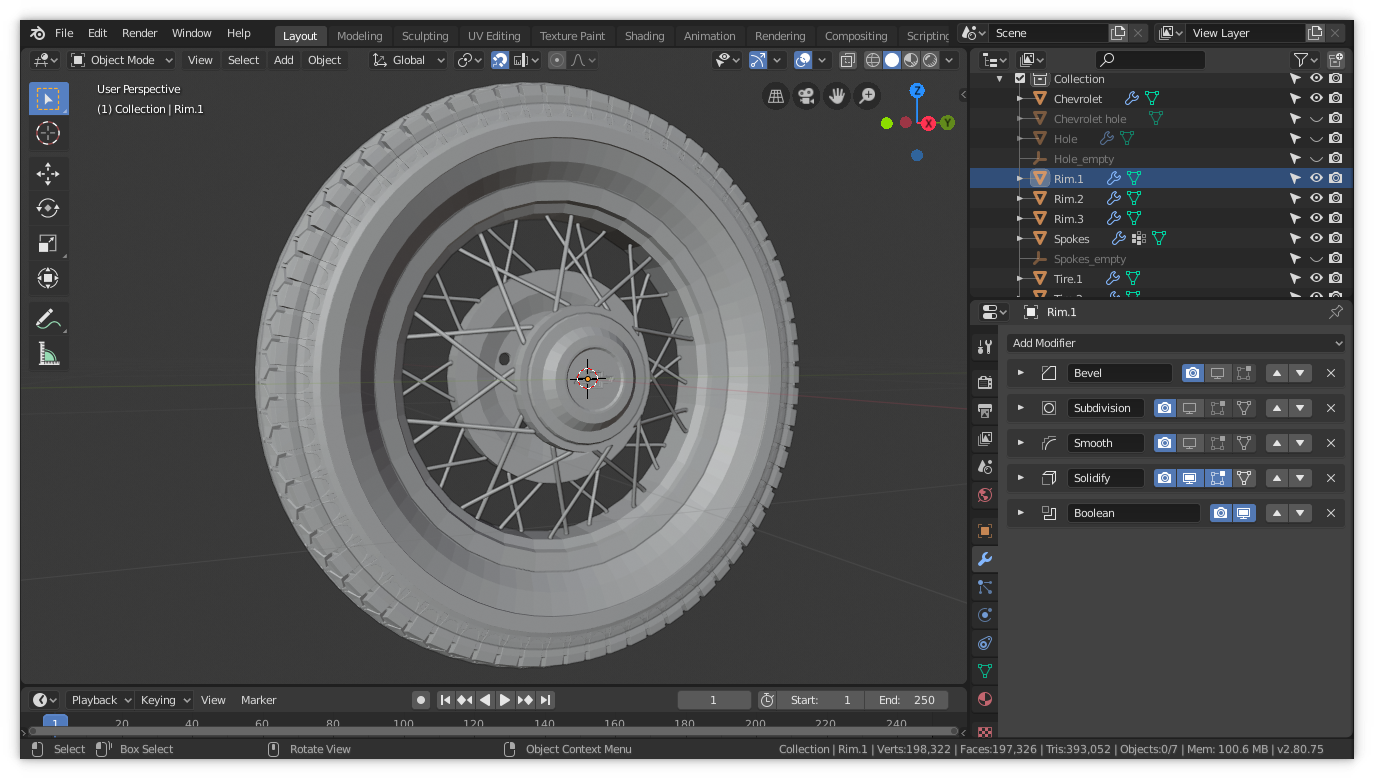Open the Tool properties tab

coord(984,346)
